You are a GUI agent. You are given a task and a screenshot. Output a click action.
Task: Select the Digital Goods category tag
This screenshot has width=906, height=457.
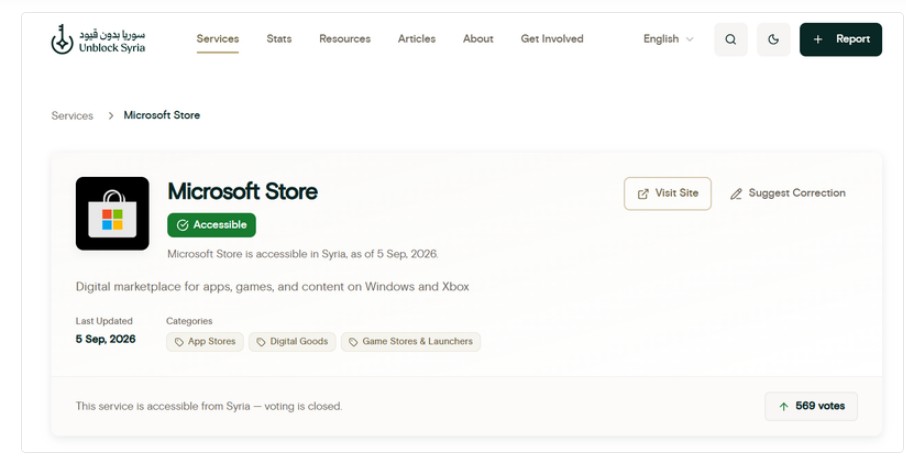click(x=292, y=341)
